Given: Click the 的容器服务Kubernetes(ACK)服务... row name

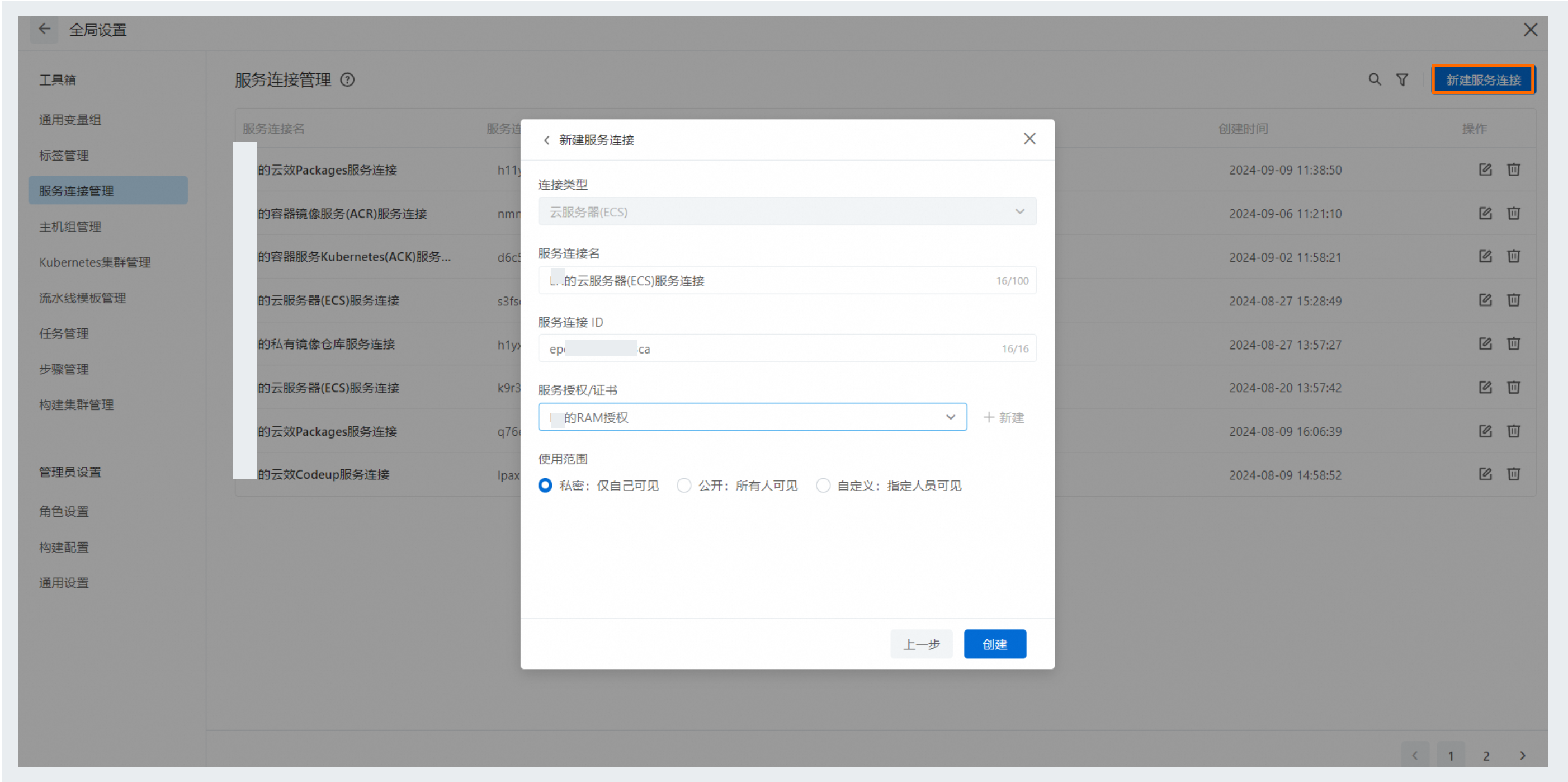Looking at the screenshot, I should coord(355,257).
